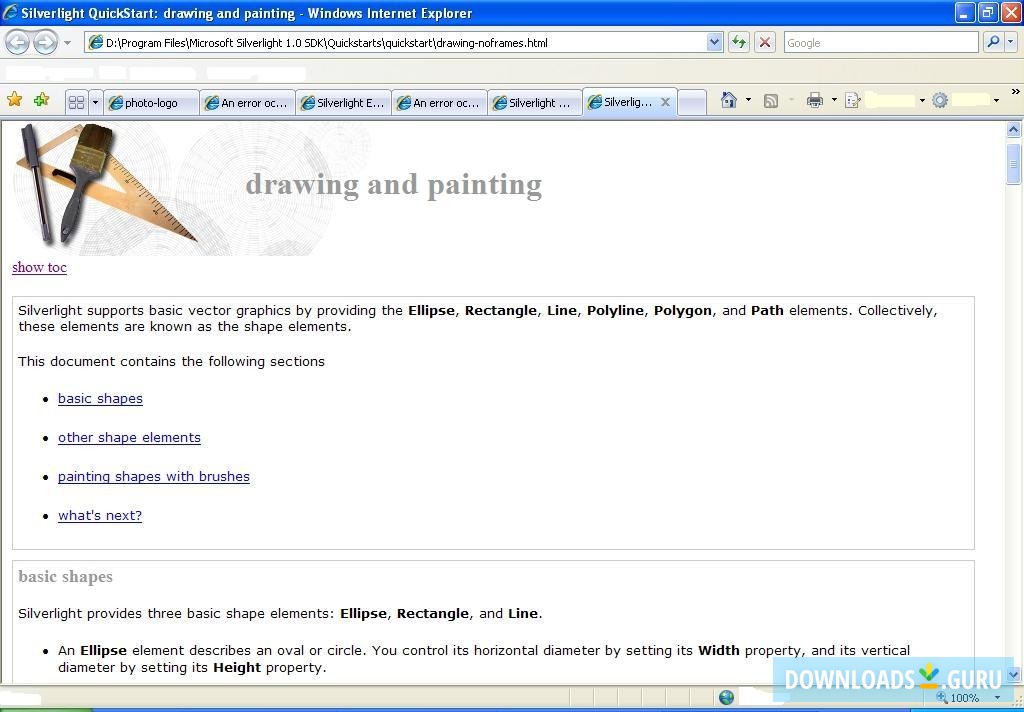The width and height of the screenshot is (1024, 712).
Task: Click the 'basic shapes' section heading
Action: [x=65, y=577]
